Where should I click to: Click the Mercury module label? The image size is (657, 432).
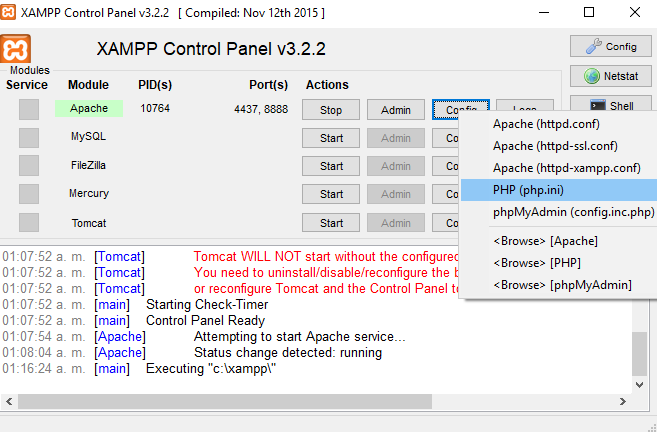click(89, 193)
